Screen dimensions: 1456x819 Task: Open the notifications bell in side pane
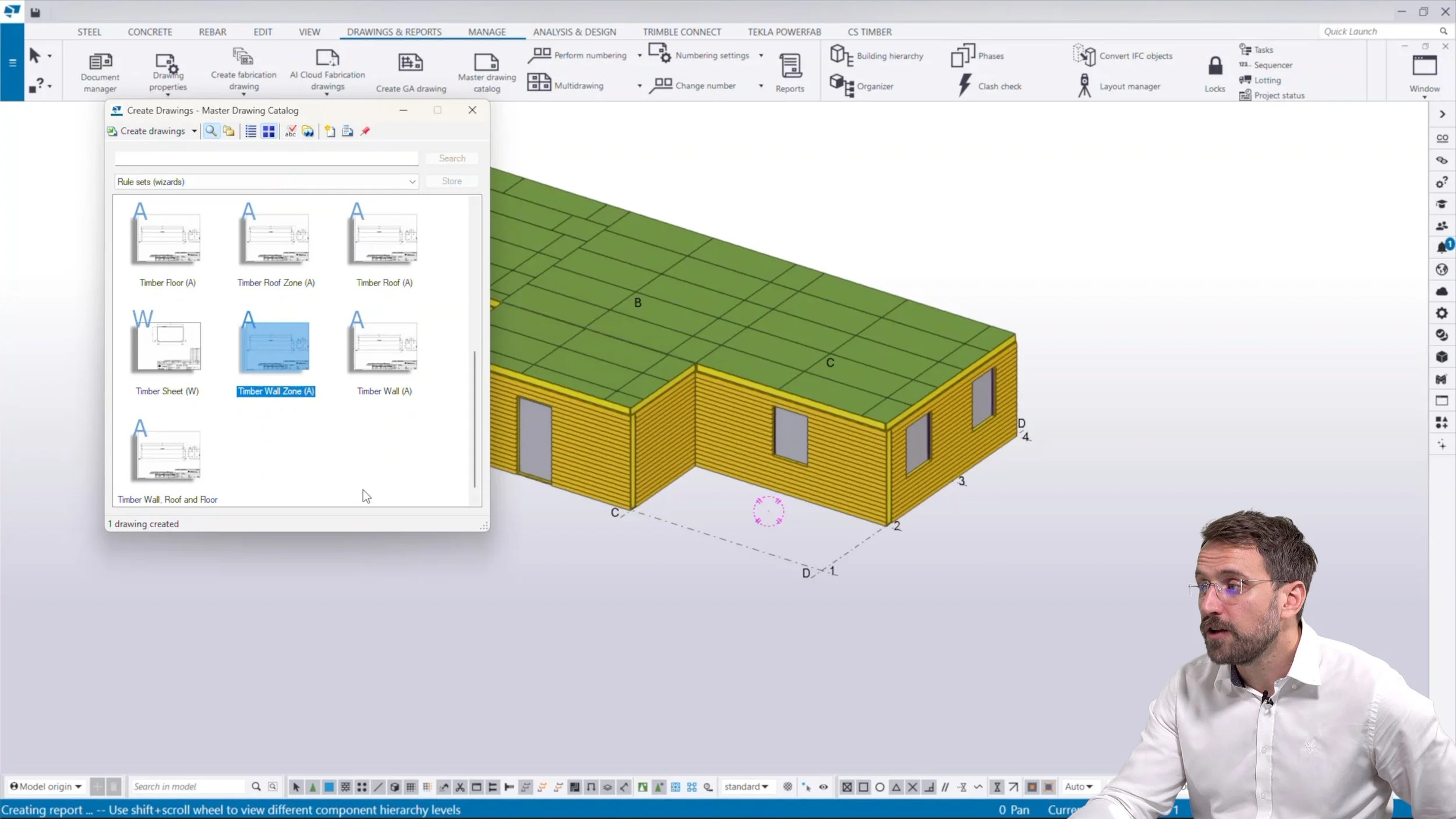click(1442, 248)
